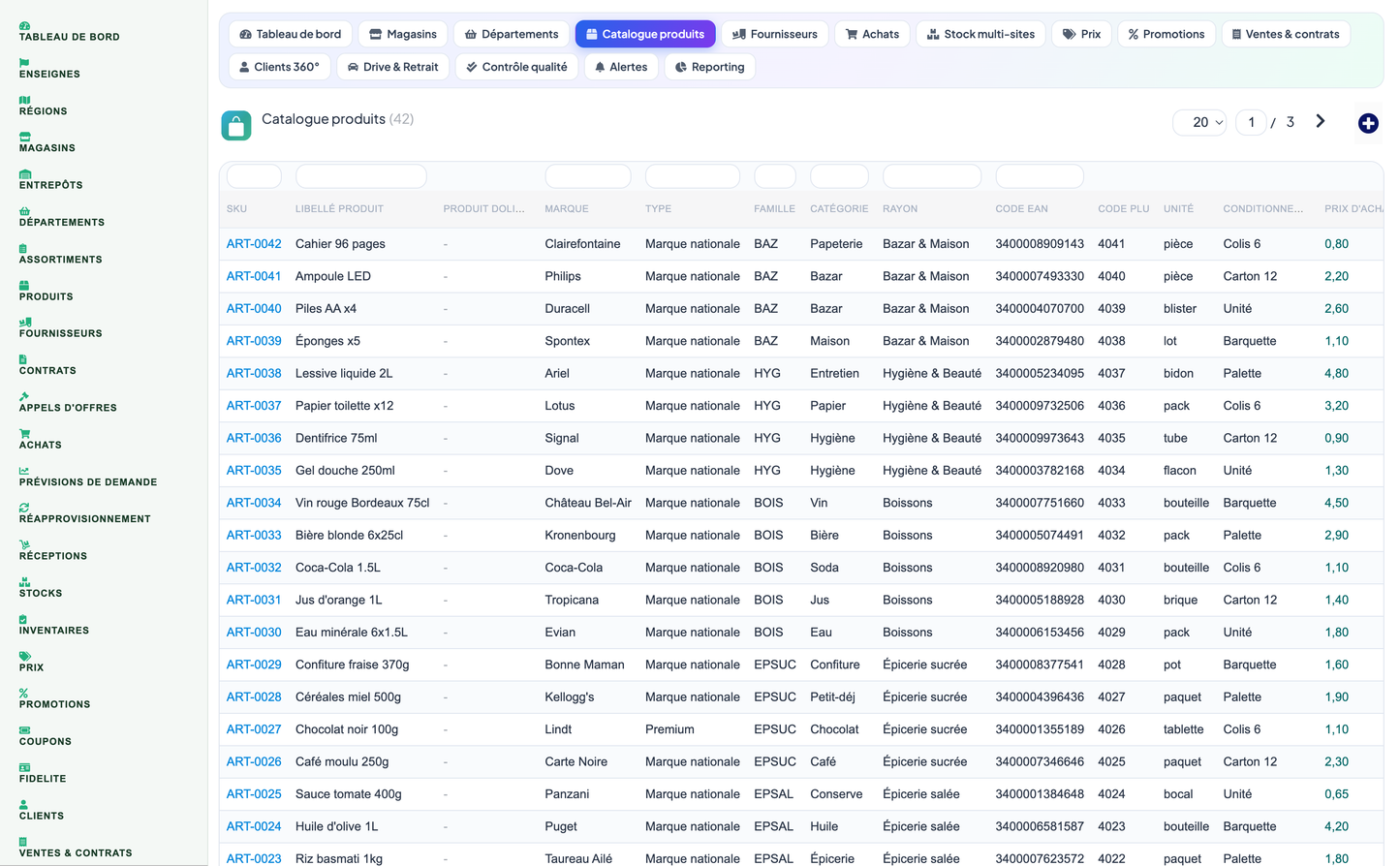Click price 4,80 for Lessive liquide
1400x866 pixels.
[1336, 373]
